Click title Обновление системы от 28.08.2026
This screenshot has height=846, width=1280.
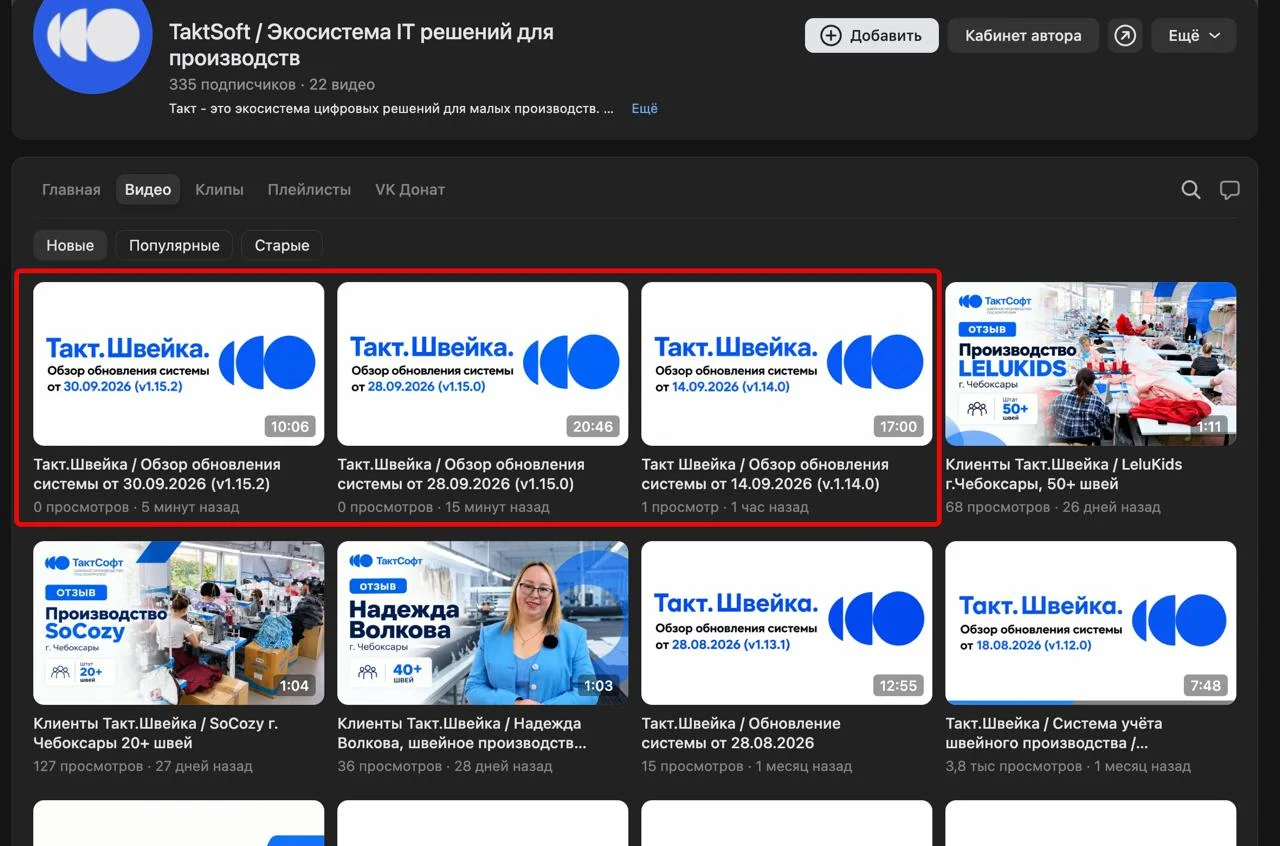click(741, 733)
